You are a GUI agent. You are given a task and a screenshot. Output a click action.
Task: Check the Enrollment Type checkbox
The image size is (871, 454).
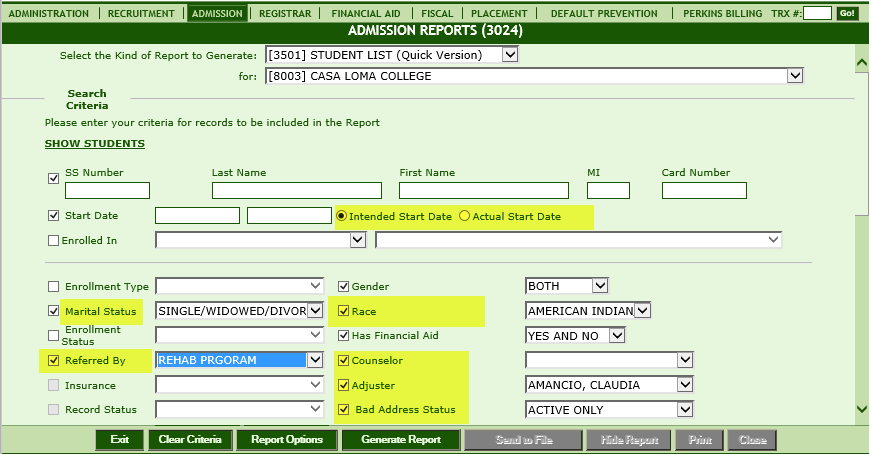pyautogui.click(x=53, y=287)
